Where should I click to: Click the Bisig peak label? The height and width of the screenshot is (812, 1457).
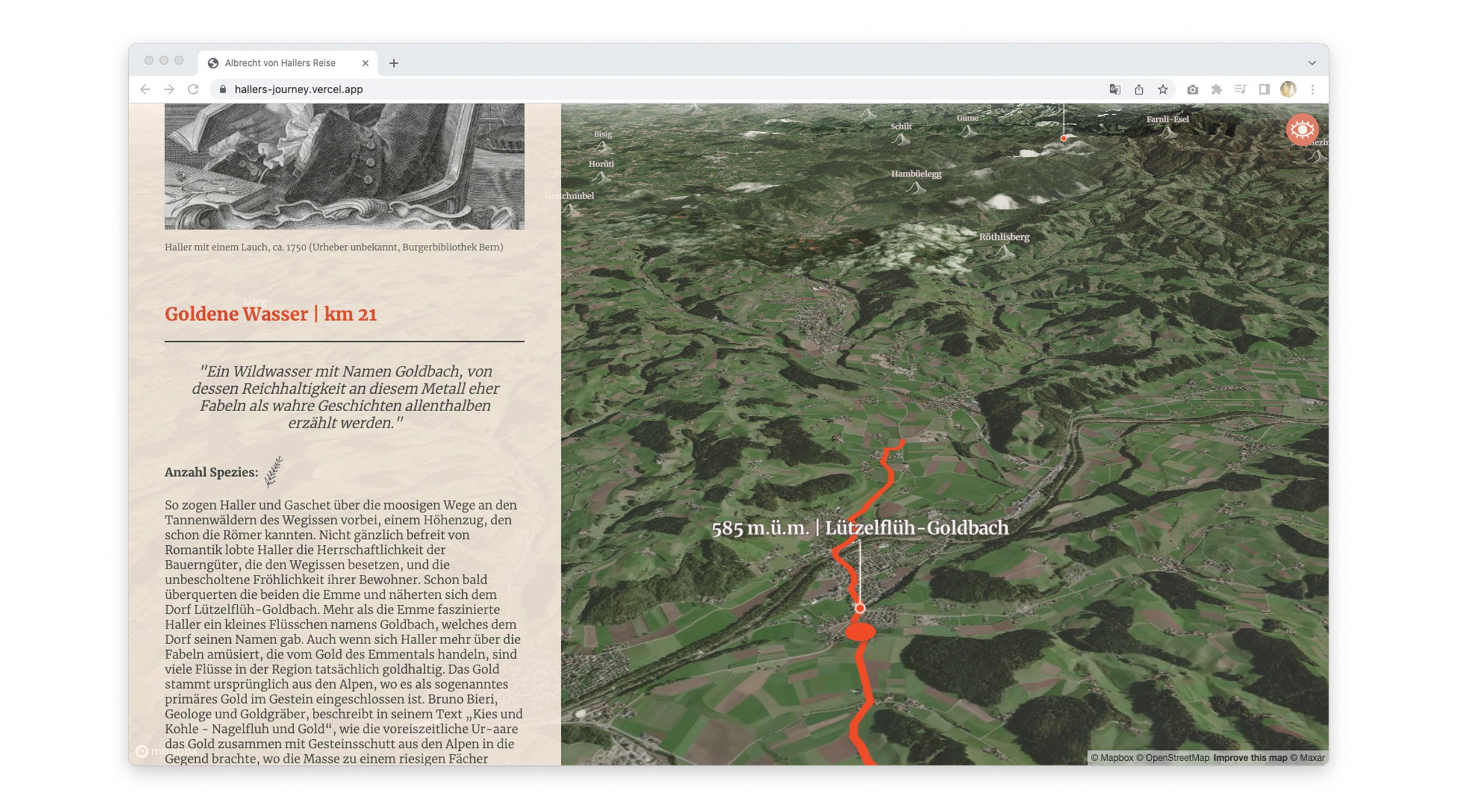pos(603,134)
